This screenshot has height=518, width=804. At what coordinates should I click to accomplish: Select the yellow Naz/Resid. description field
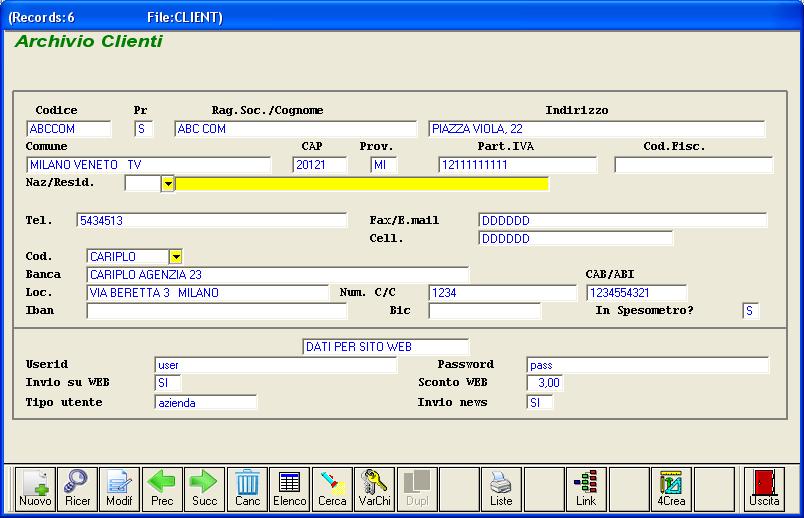362,184
